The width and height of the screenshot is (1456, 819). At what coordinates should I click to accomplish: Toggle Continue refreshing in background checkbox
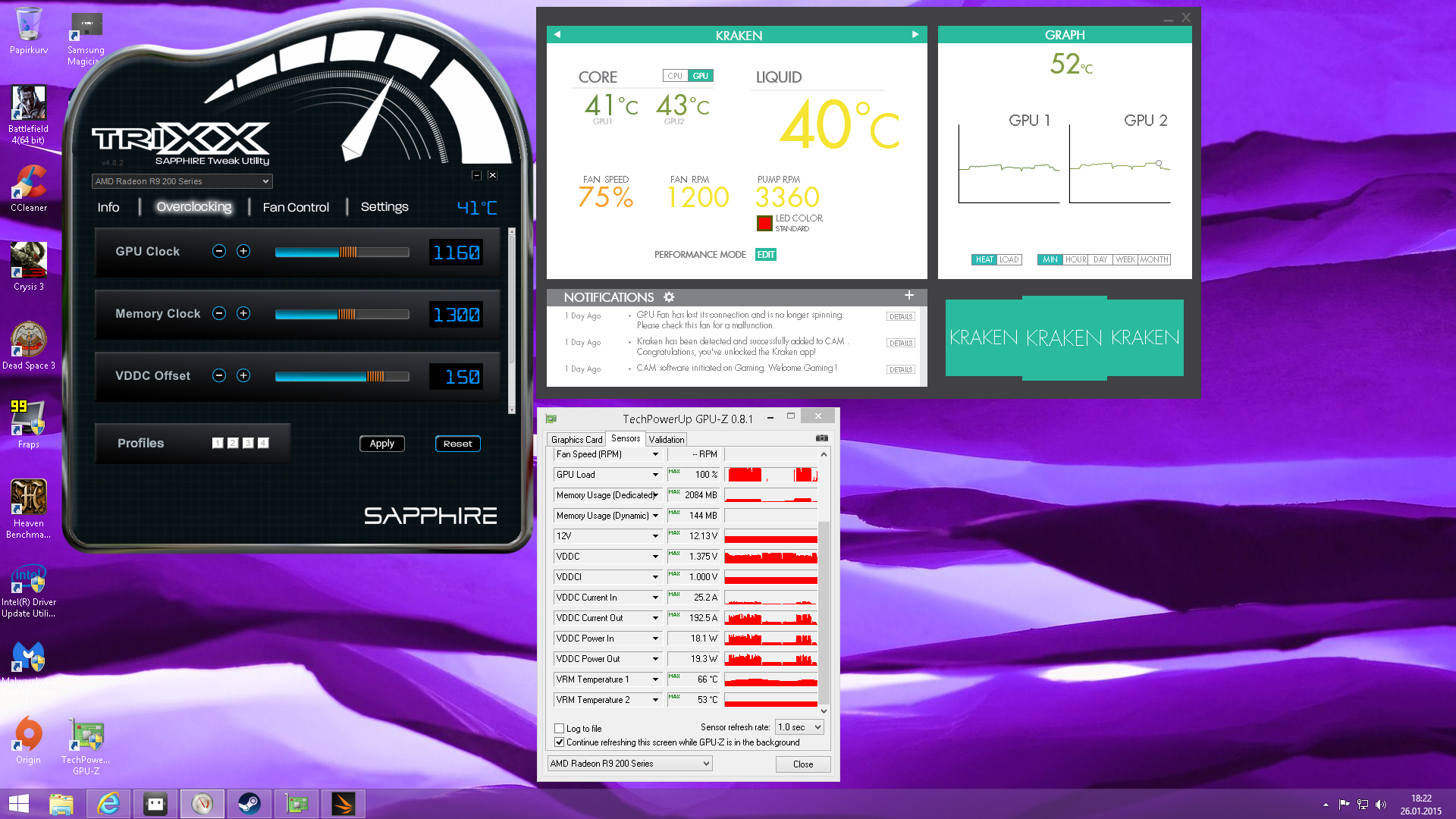(x=559, y=742)
